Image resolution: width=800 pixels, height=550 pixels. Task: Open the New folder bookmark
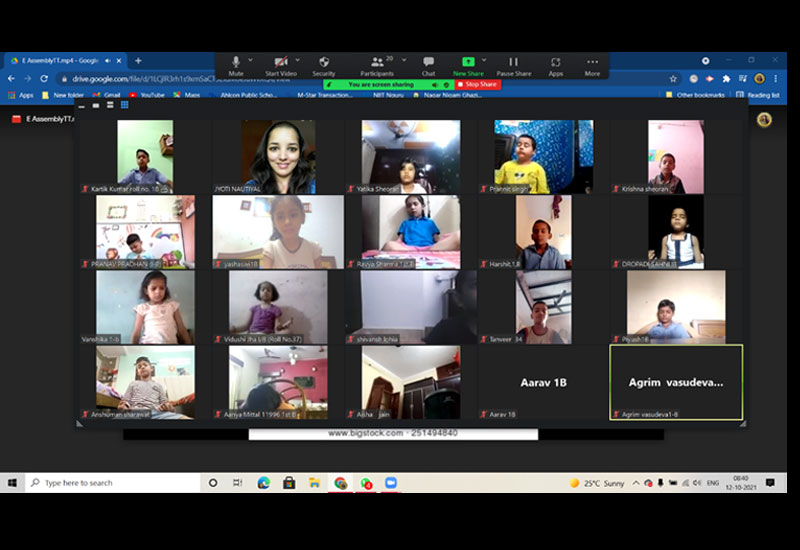[63, 95]
